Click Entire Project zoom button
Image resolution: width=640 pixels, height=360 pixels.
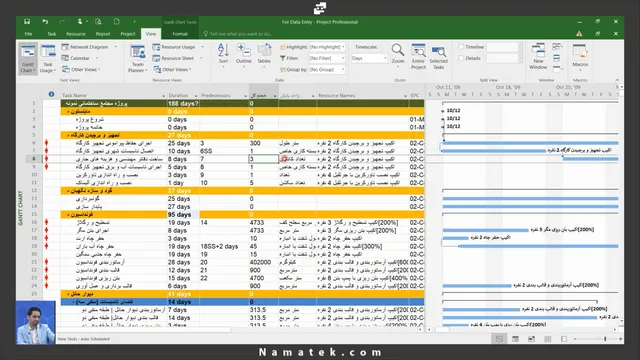[x=418, y=56]
